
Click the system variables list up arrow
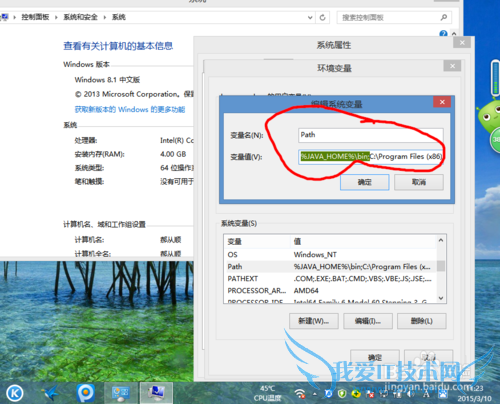pyautogui.click(x=441, y=240)
